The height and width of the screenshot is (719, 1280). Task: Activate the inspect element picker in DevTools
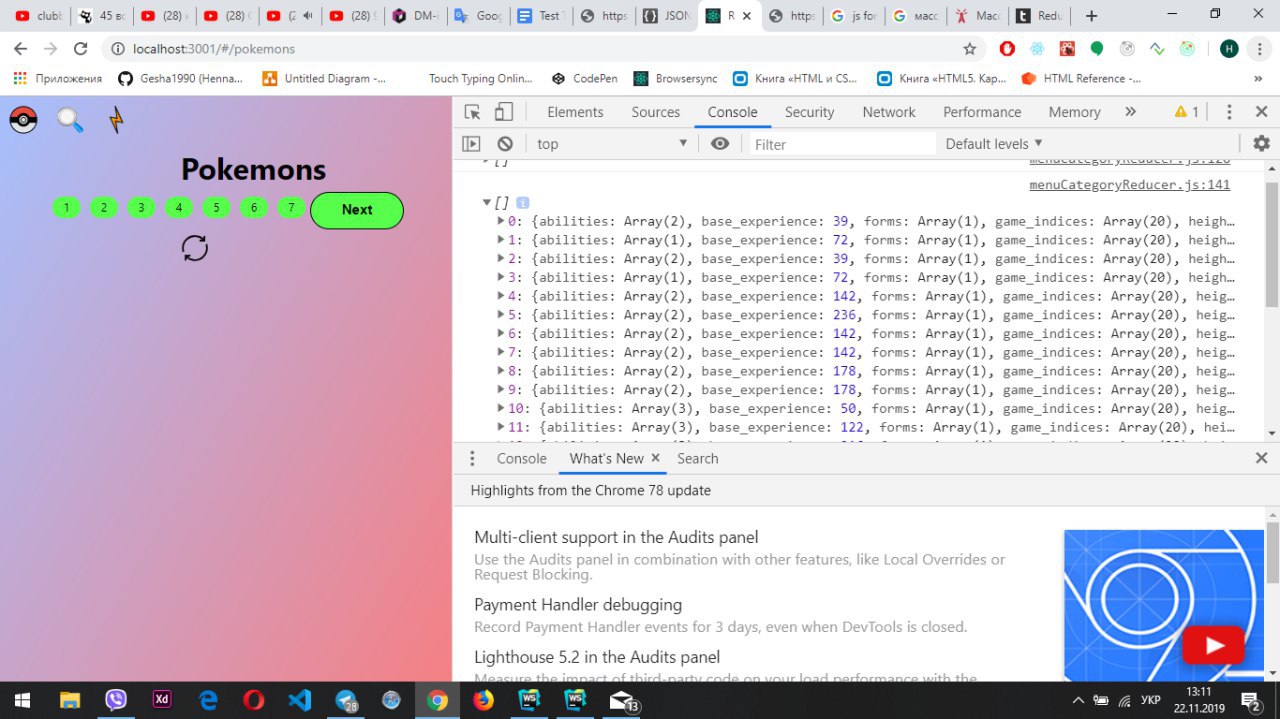[472, 112]
